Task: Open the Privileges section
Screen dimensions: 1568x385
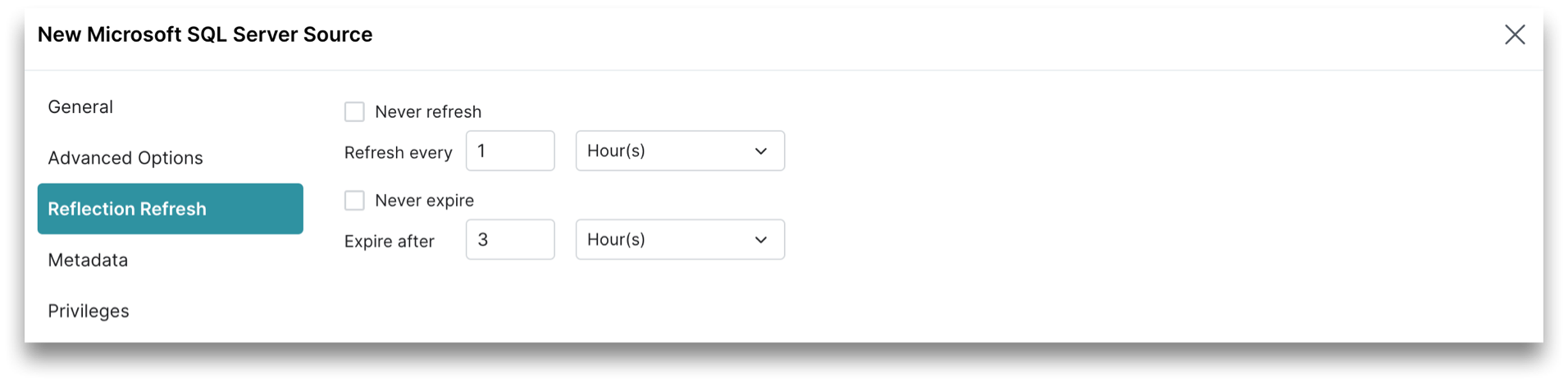Action: click(x=89, y=311)
